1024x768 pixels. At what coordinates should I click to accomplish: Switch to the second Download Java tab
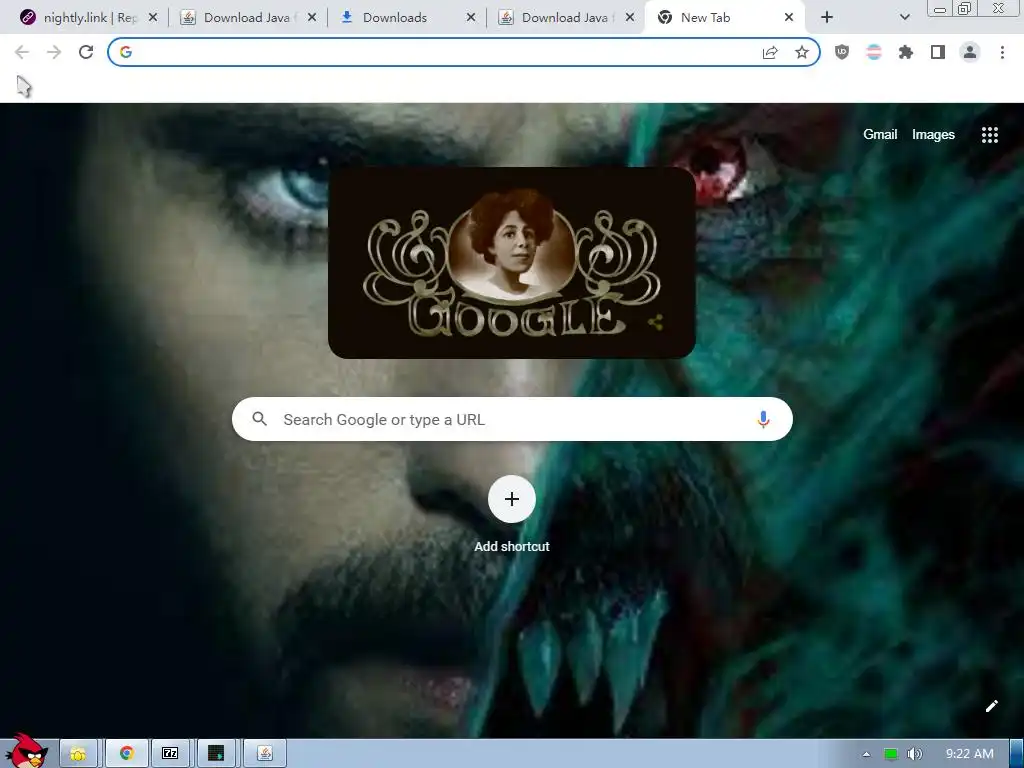pyautogui.click(x=556, y=18)
